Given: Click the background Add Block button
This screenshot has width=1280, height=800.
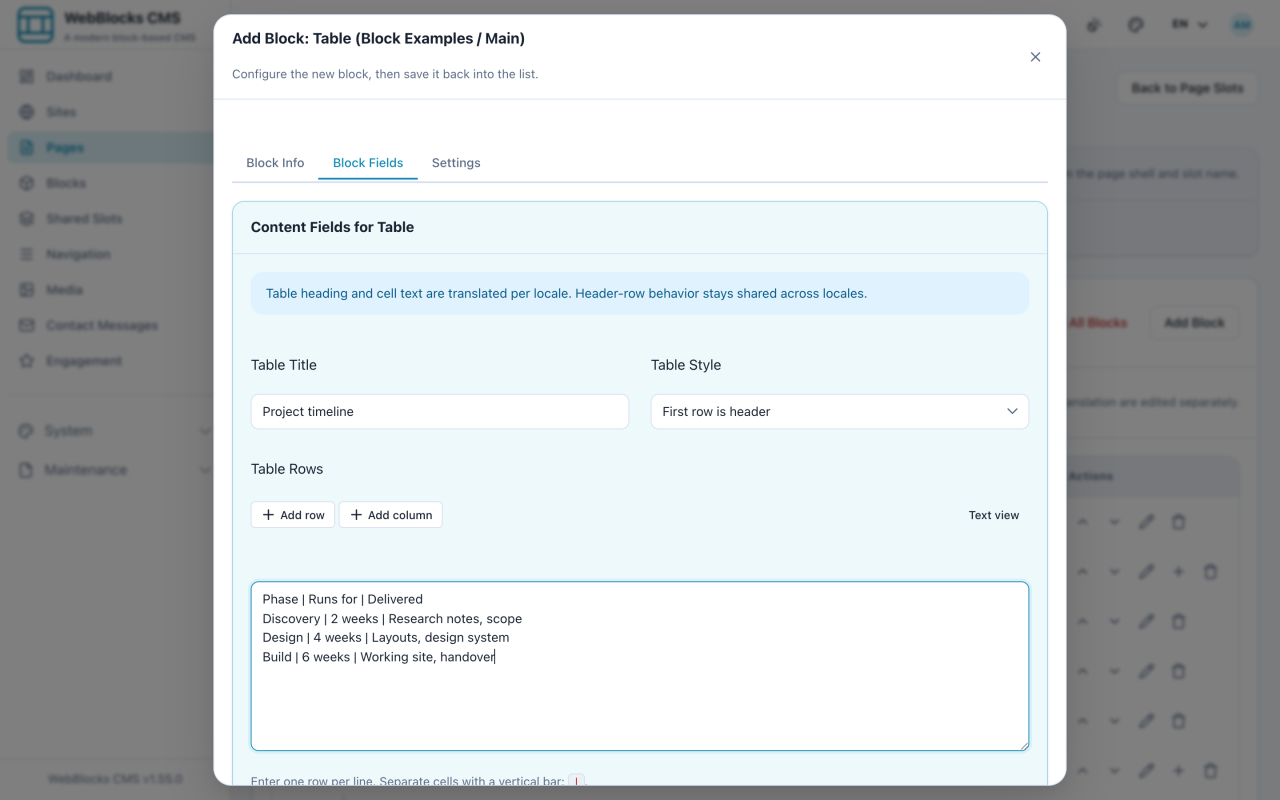Looking at the screenshot, I should coord(1194,323).
